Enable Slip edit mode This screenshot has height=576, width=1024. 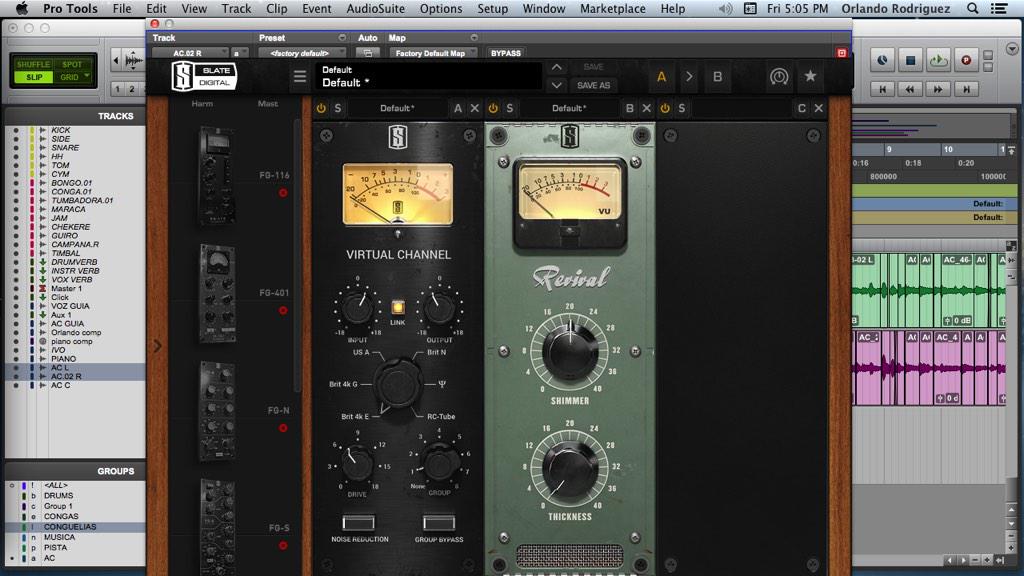coord(33,77)
